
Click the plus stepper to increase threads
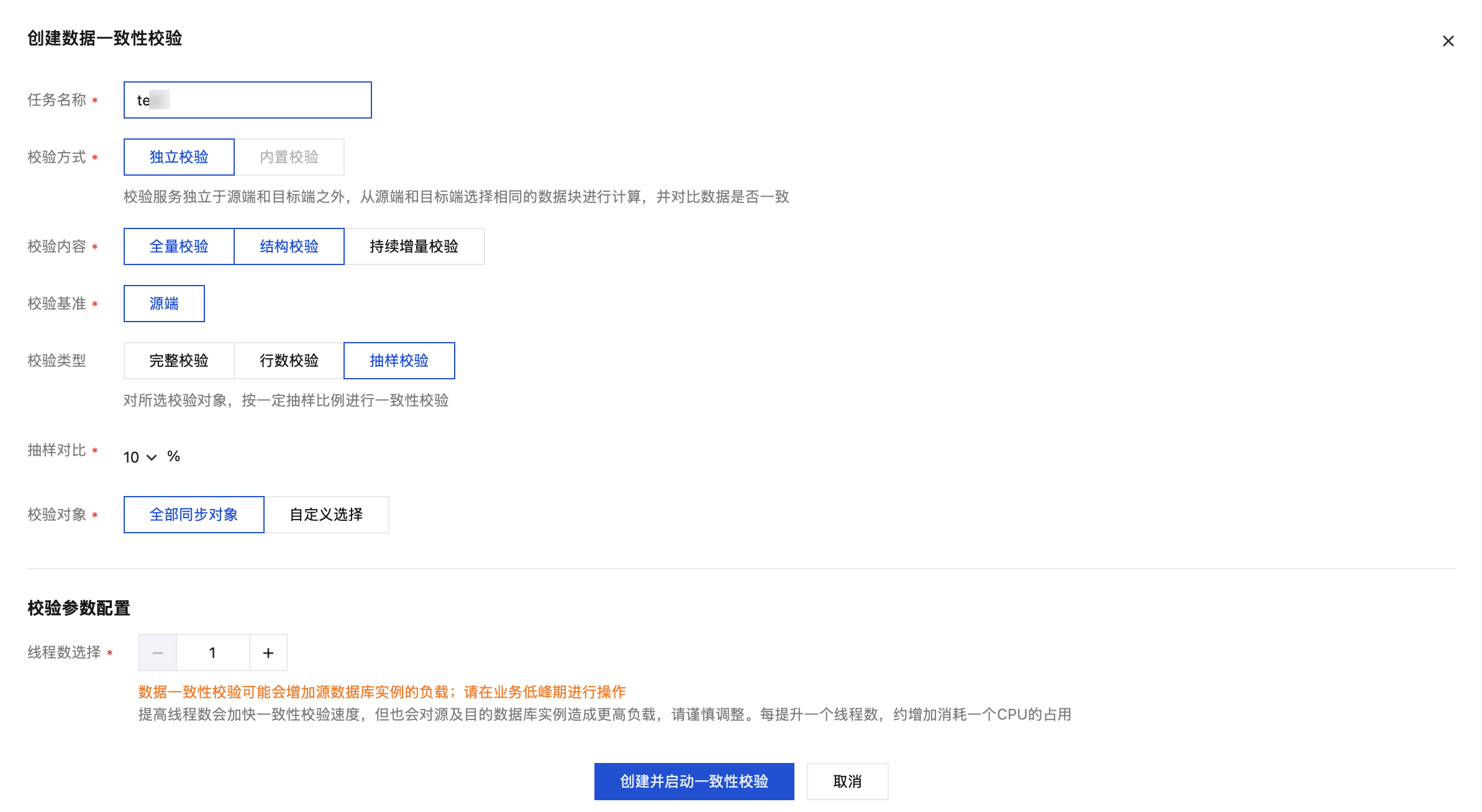coord(268,652)
